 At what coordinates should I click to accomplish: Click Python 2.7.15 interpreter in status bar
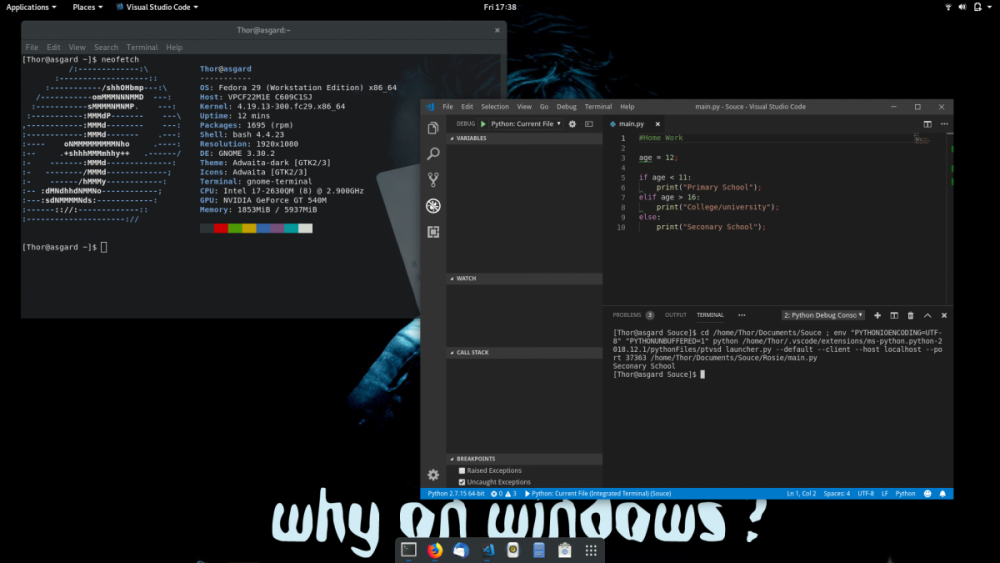pos(456,494)
